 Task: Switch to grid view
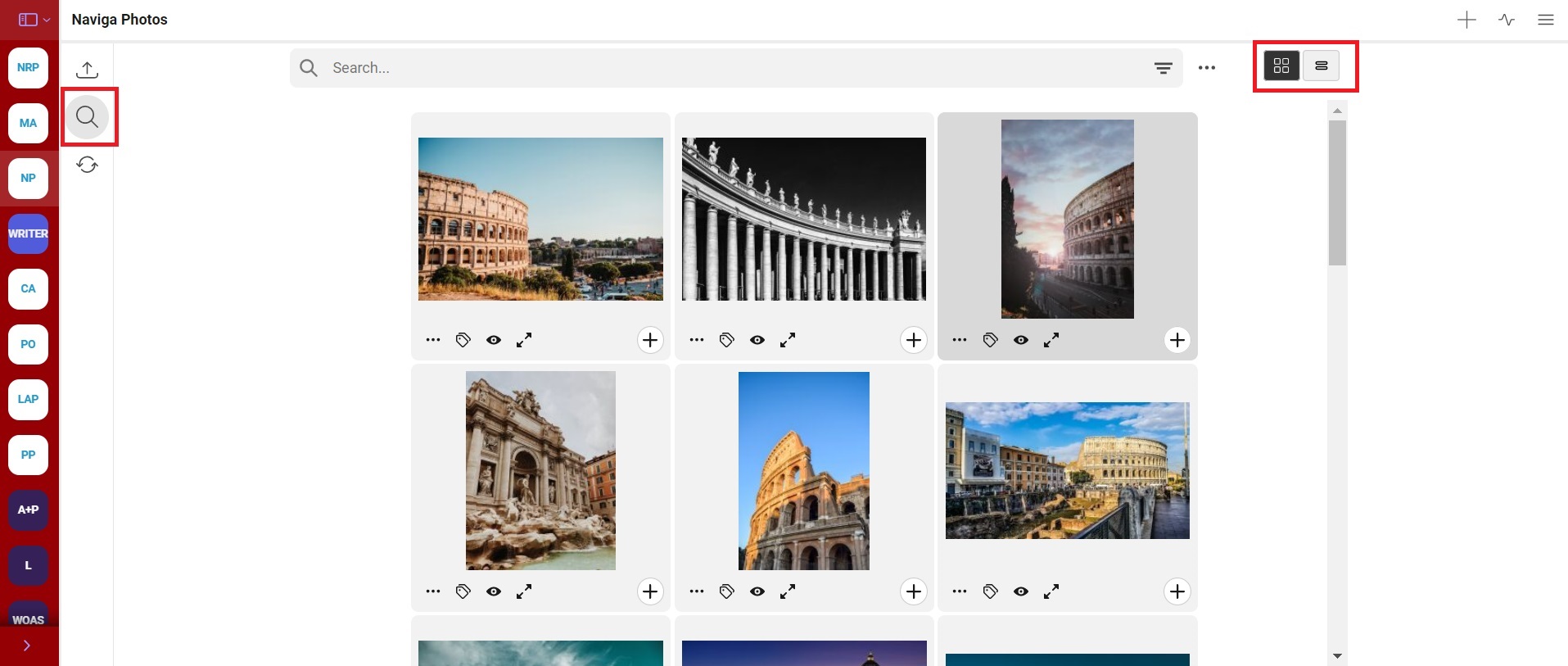1281,66
